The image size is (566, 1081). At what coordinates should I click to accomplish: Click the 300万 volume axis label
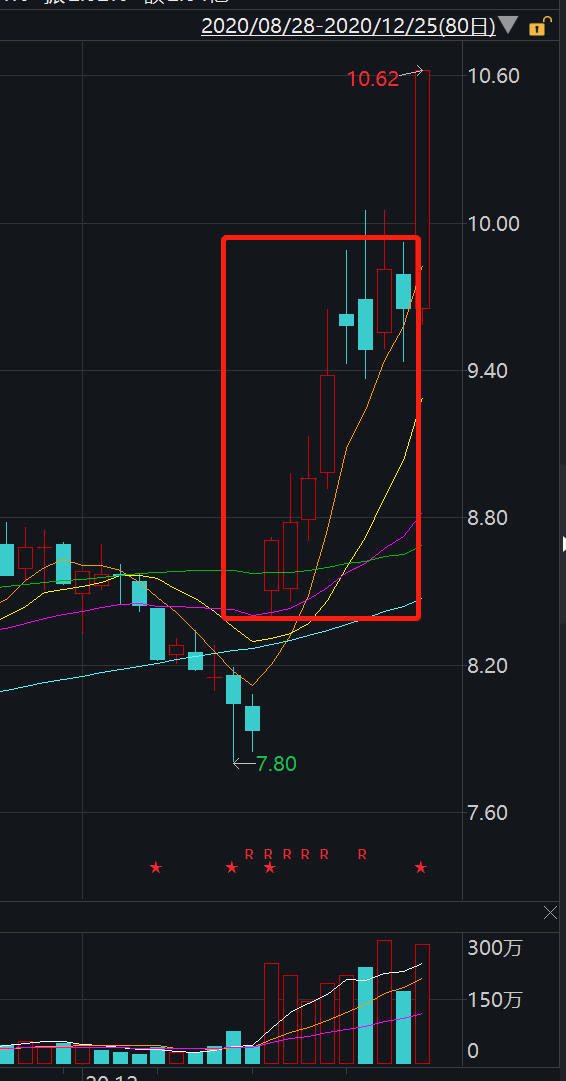[495, 948]
